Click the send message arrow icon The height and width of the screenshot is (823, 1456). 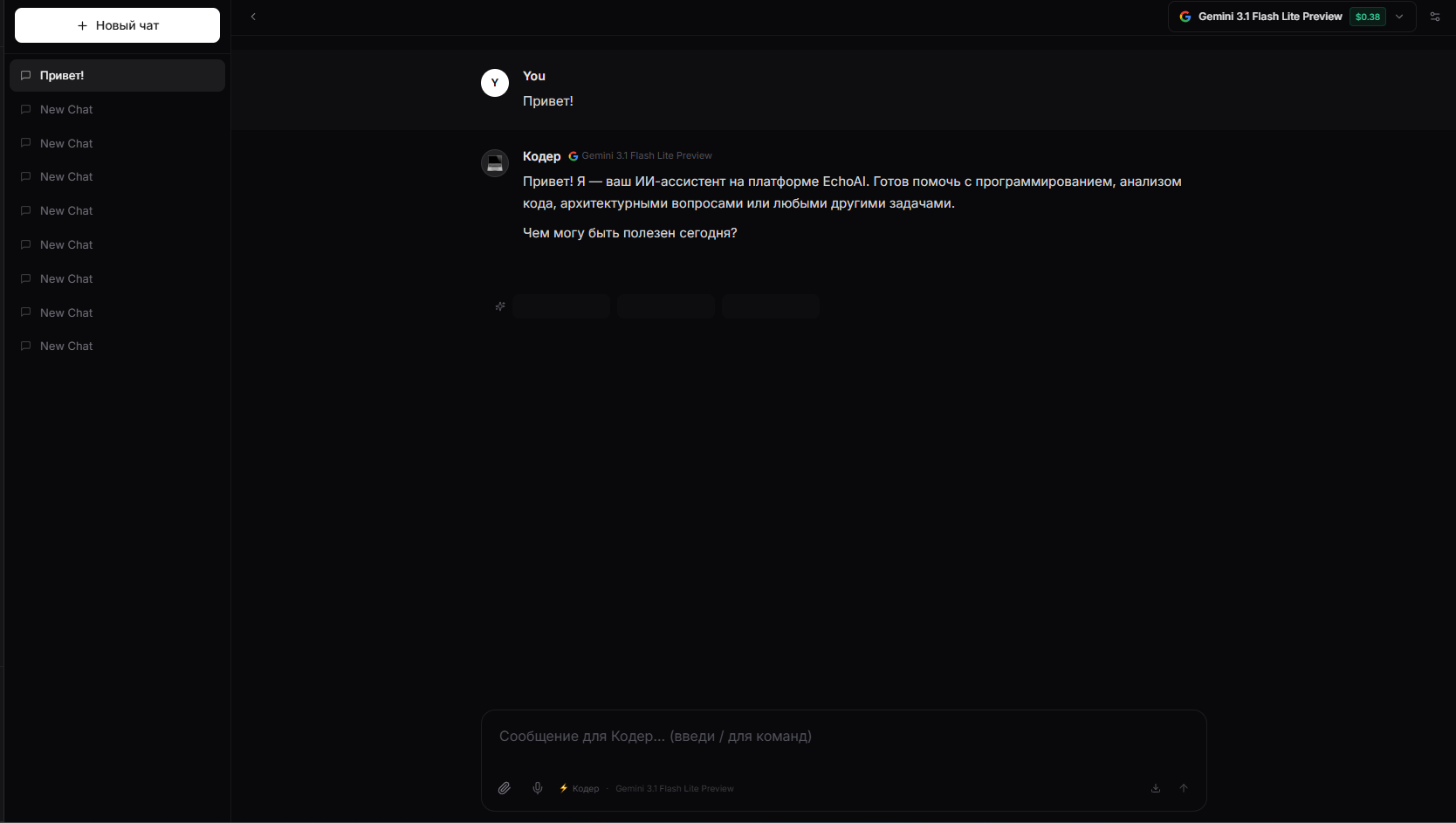point(1184,788)
